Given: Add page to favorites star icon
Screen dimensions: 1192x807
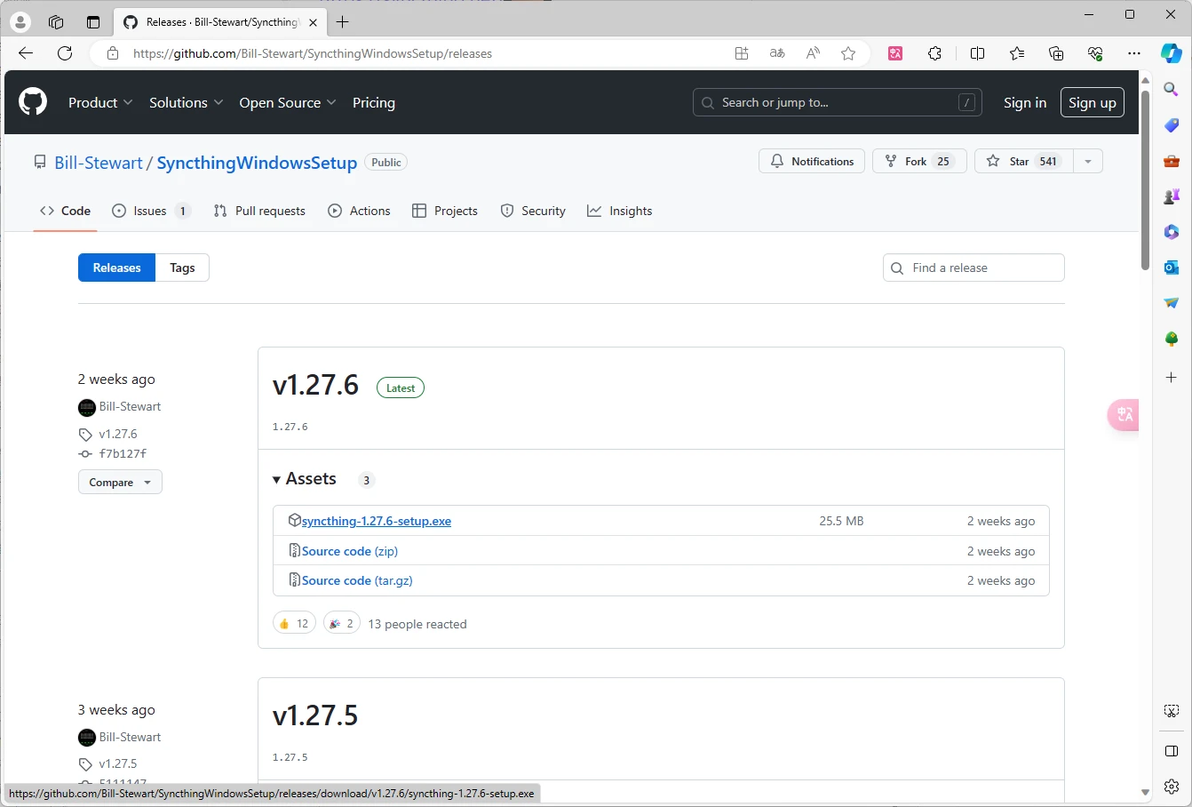Looking at the screenshot, I should click(x=848, y=53).
